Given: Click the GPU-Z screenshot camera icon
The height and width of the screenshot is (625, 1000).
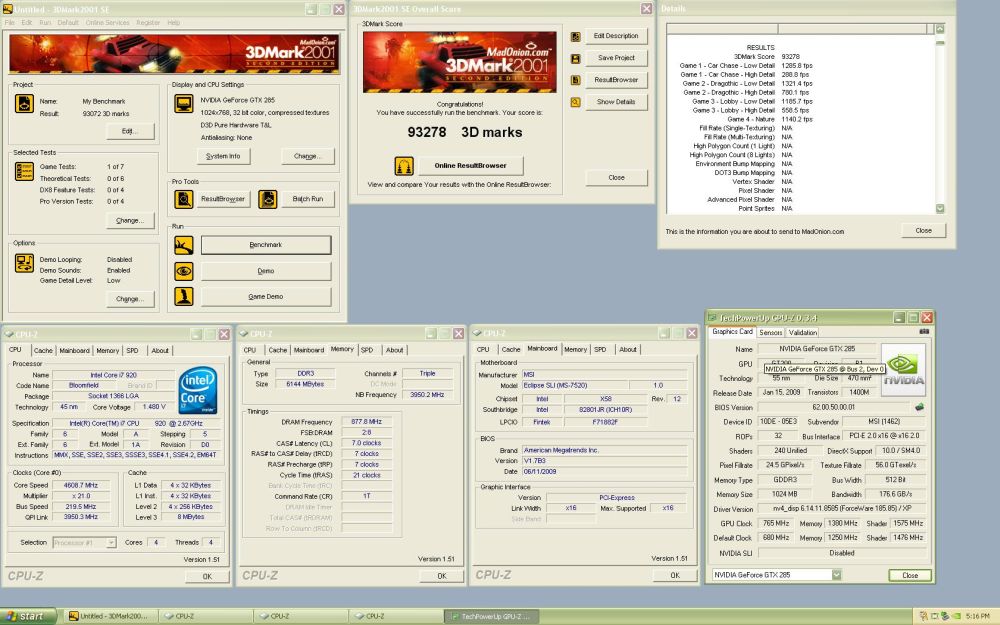Looking at the screenshot, I should tap(924, 332).
